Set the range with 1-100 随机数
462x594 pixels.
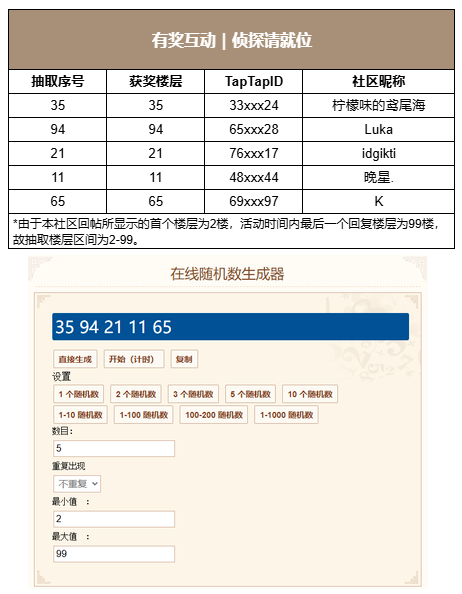click(x=144, y=415)
